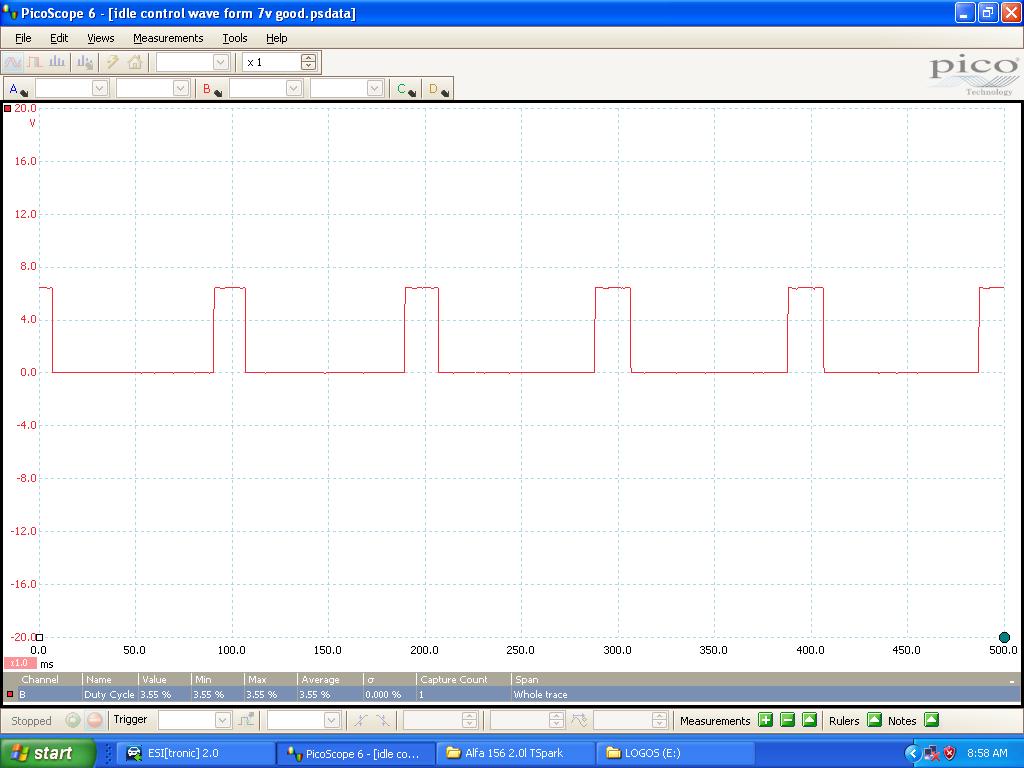Click the red shield security tray icon
The width and height of the screenshot is (1024, 768).
tap(950, 753)
